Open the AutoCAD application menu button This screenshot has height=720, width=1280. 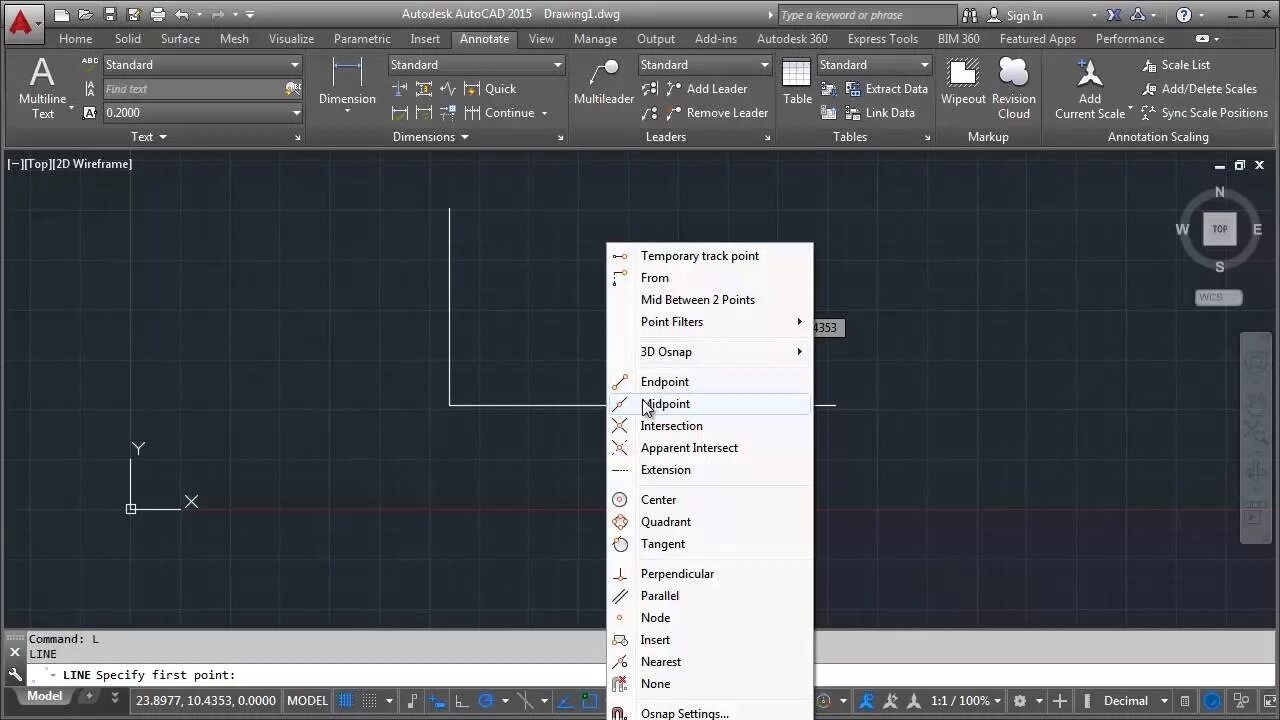(x=22, y=22)
